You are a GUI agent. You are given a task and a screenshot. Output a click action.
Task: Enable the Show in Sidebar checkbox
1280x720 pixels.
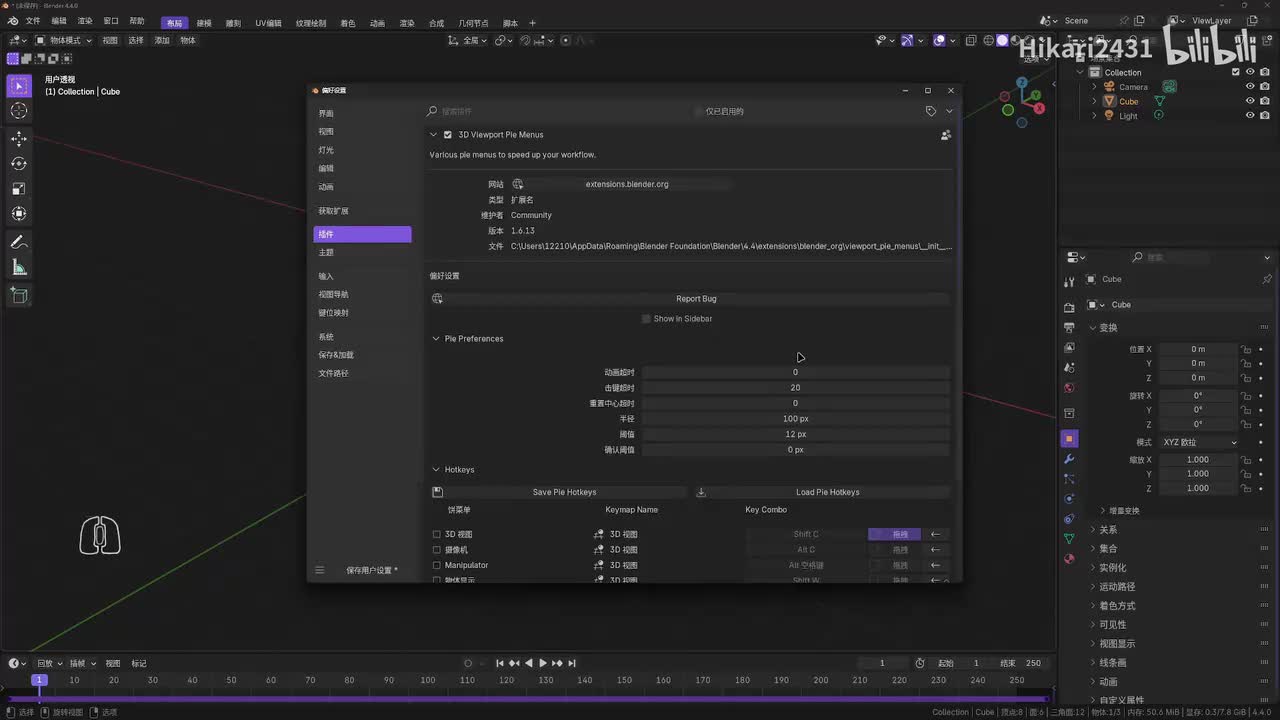[x=646, y=319]
